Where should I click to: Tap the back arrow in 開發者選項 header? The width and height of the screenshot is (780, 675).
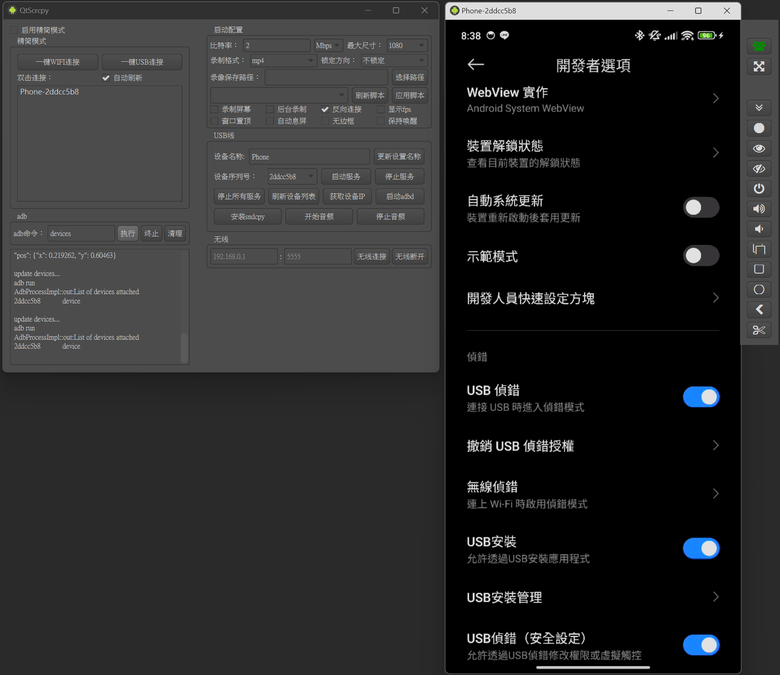pos(476,64)
